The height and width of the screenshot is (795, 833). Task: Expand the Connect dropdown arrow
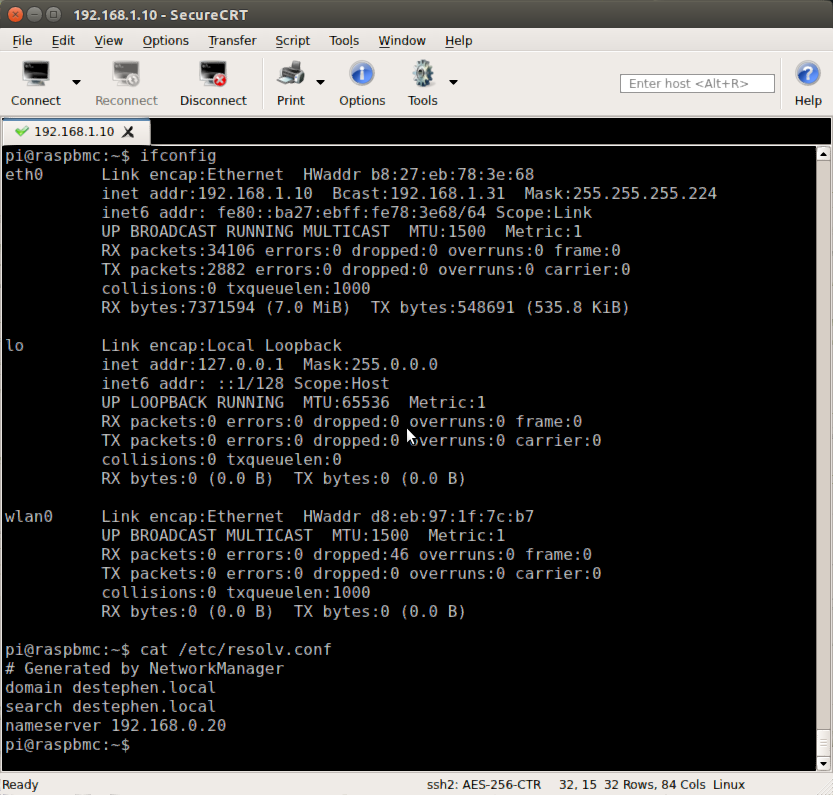click(x=76, y=82)
